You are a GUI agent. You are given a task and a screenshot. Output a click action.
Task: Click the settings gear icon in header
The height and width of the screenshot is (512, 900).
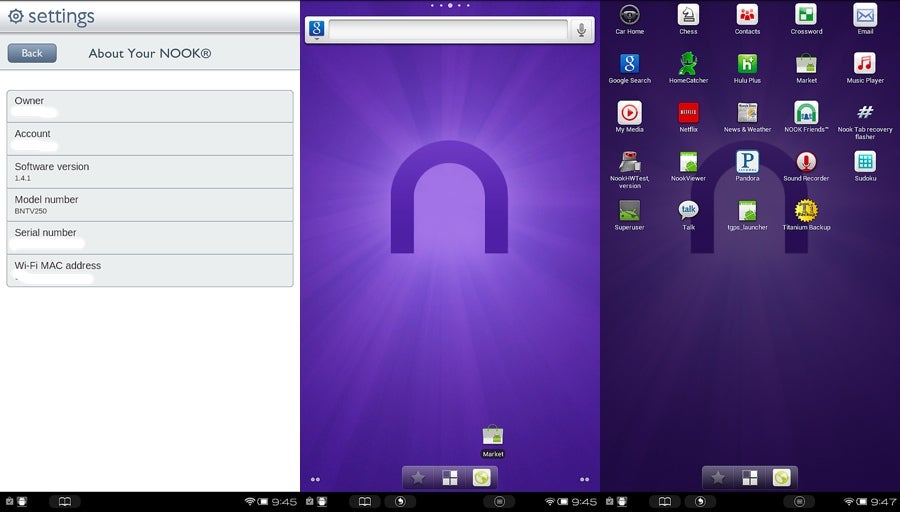(16, 16)
